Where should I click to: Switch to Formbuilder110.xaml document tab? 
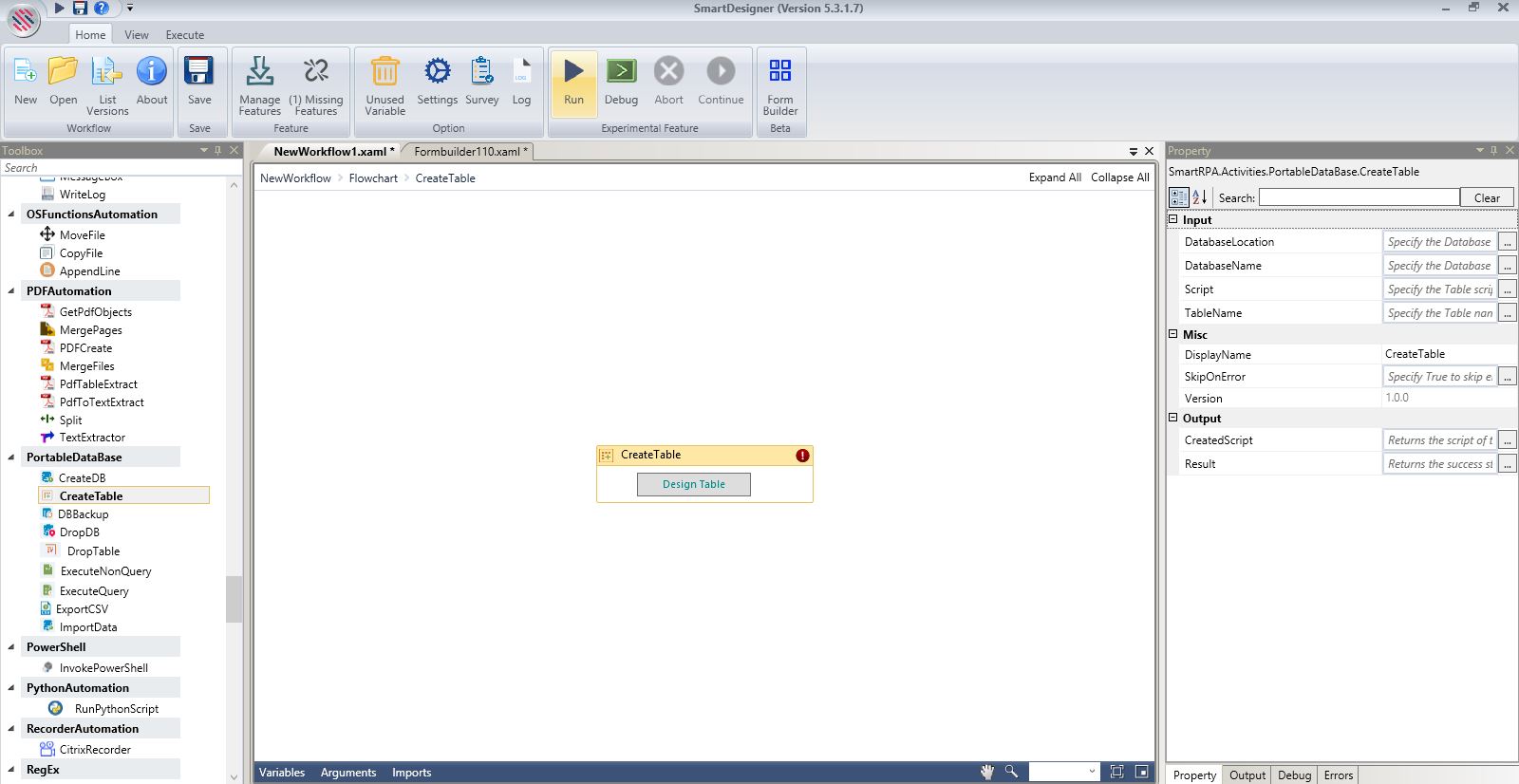(467, 151)
